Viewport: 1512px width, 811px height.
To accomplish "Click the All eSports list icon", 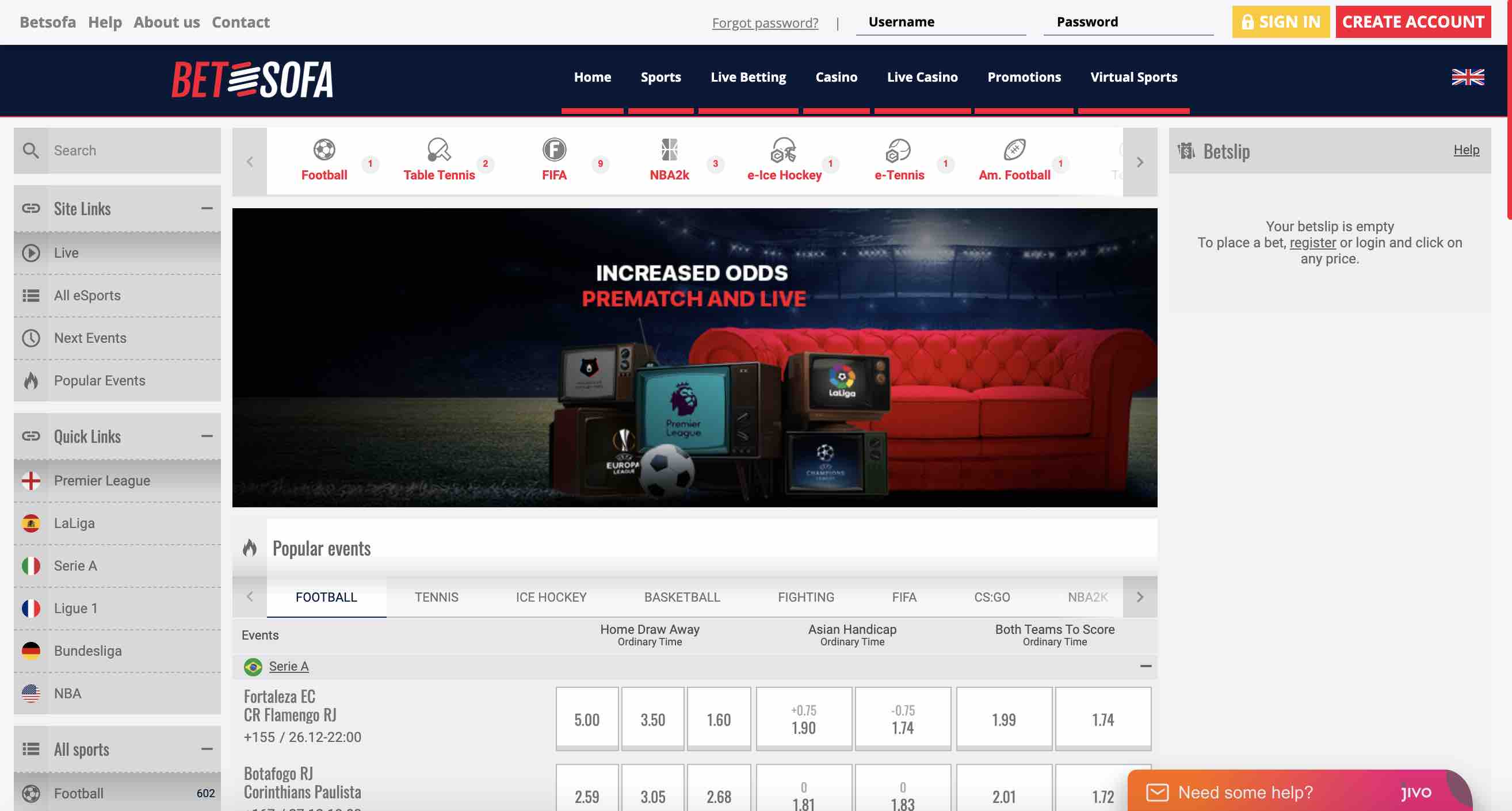I will (30, 295).
